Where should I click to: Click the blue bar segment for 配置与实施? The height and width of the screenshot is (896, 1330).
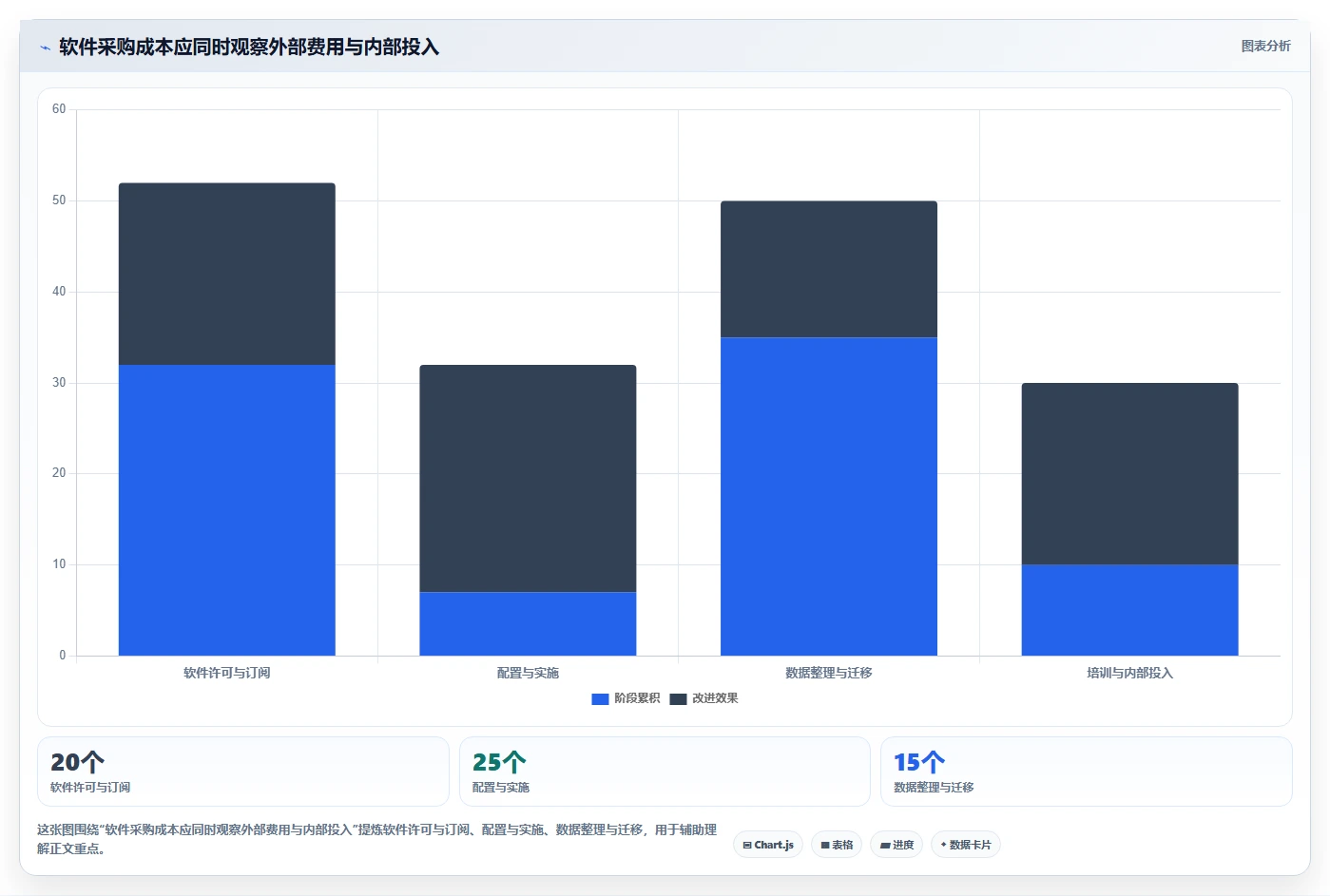(x=528, y=623)
